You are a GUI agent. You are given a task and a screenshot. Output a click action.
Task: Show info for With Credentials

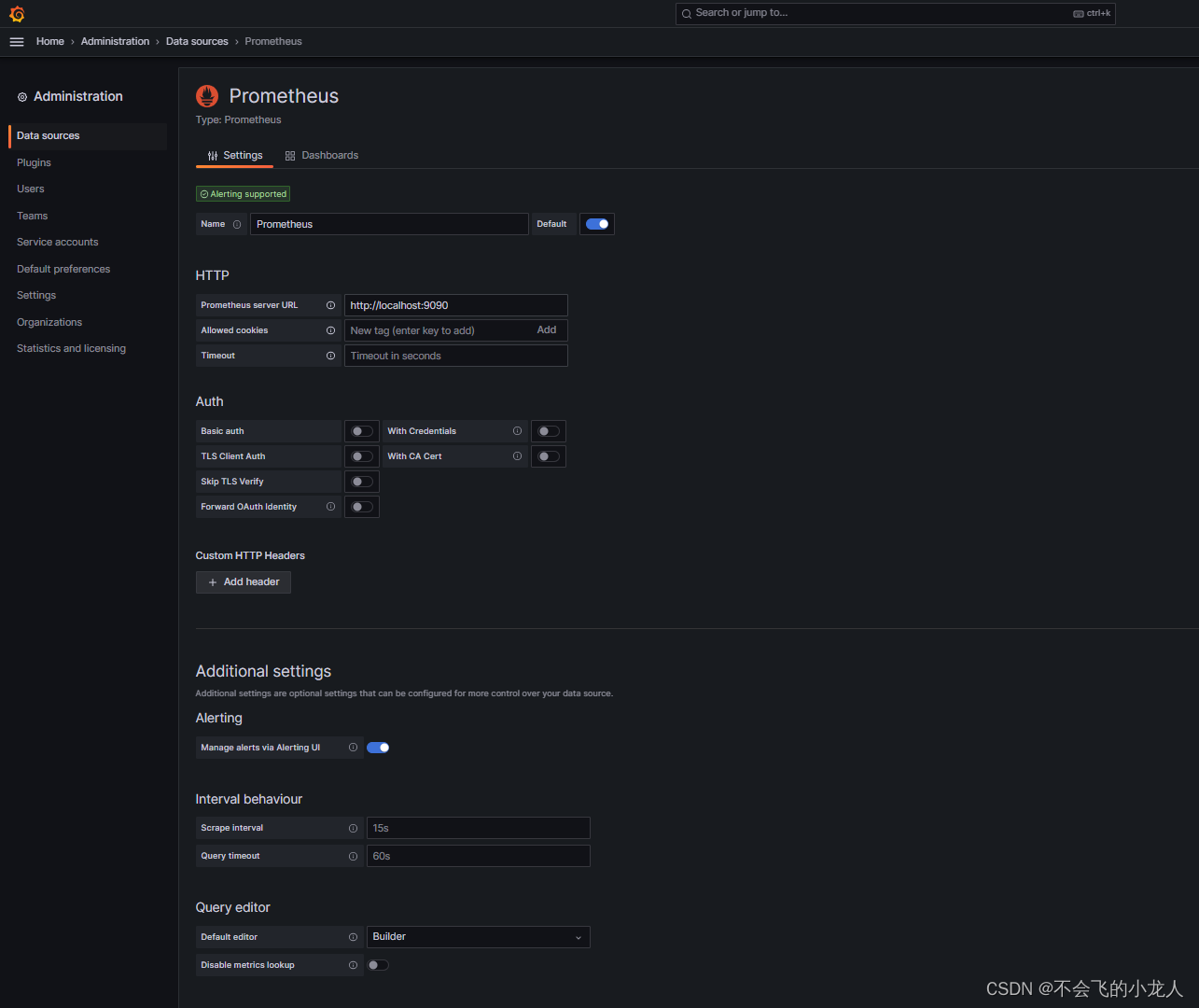[517, 431]
